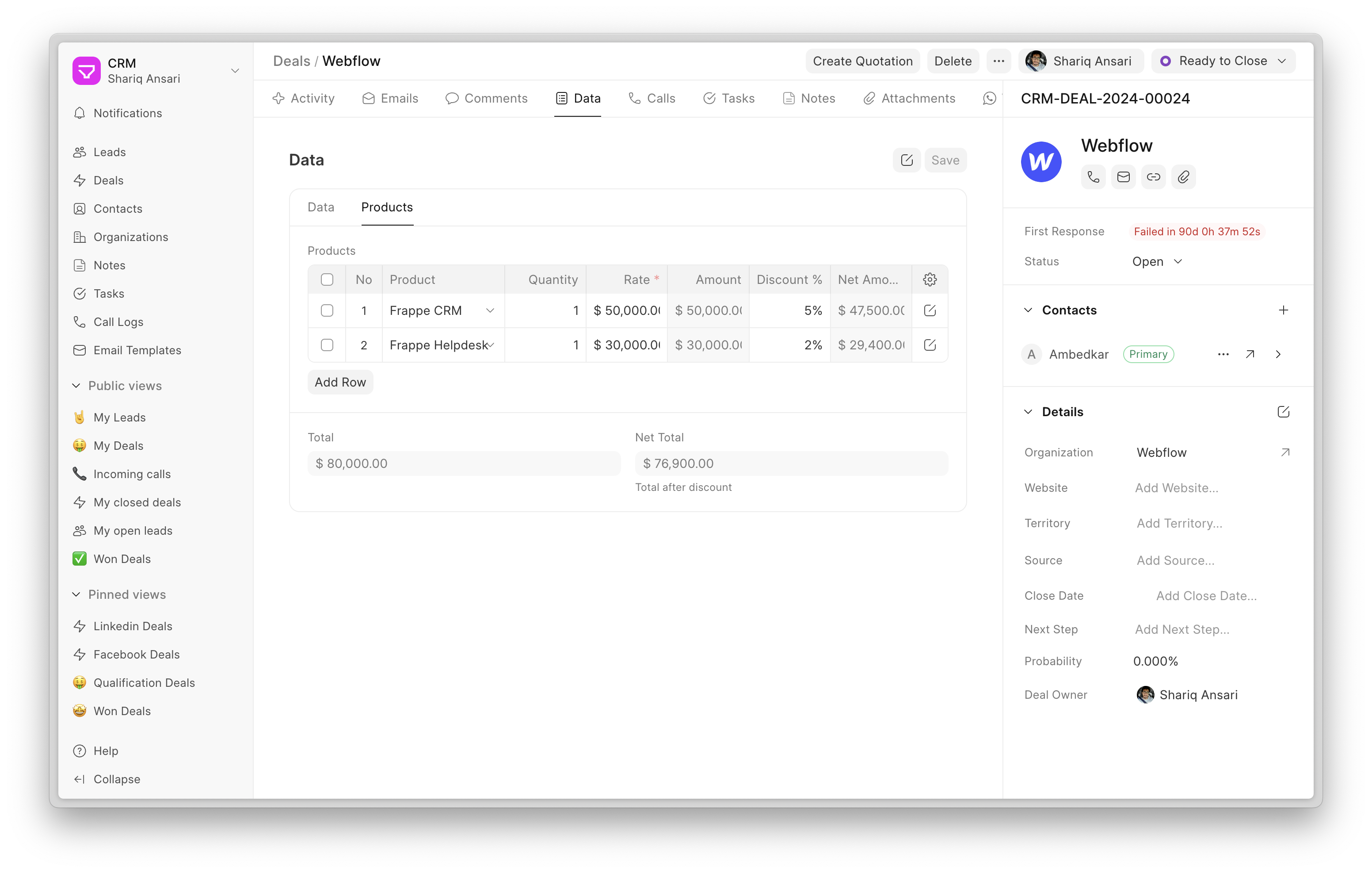Collapse the Public views section
This screenshot has height=873, width=1372.
point(117,386)
